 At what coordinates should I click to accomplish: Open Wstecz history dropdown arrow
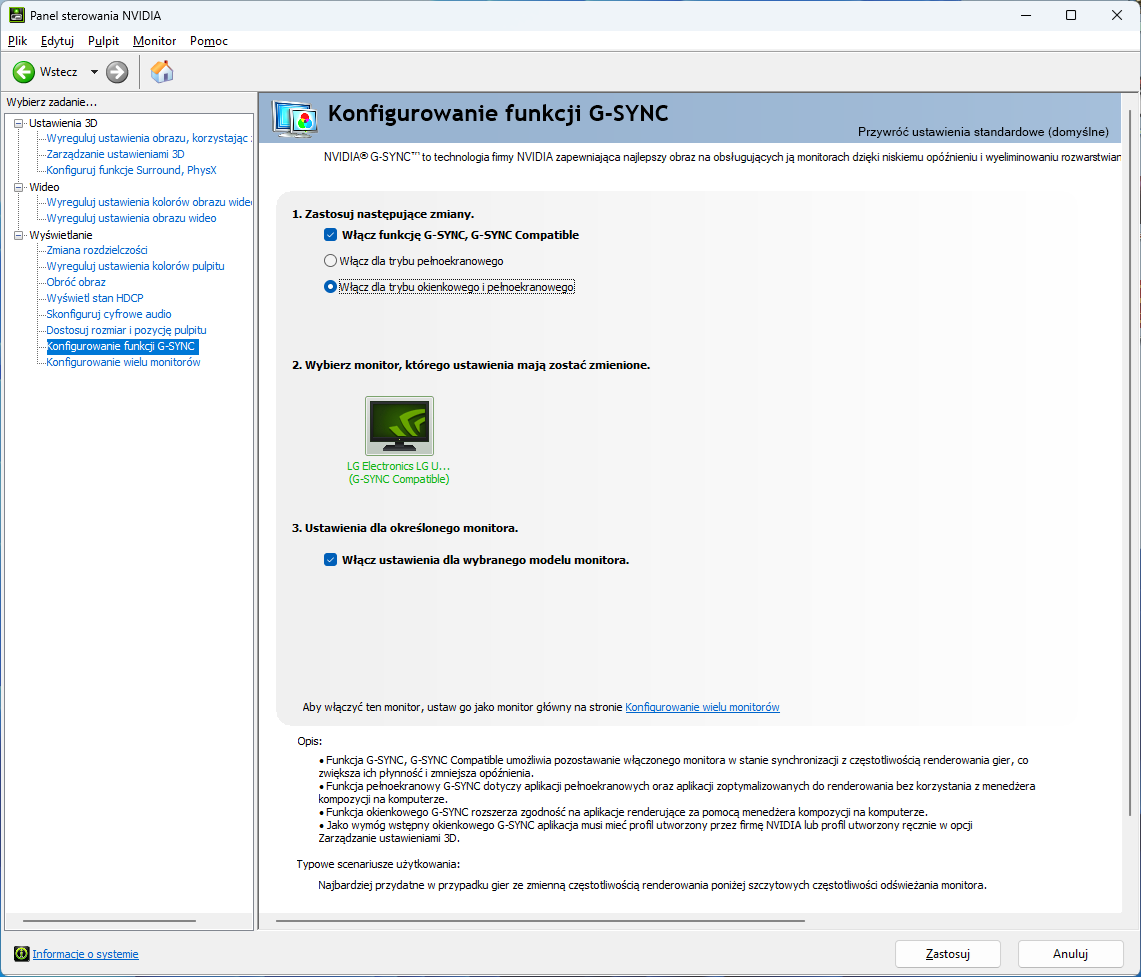[x=94, y=71]
